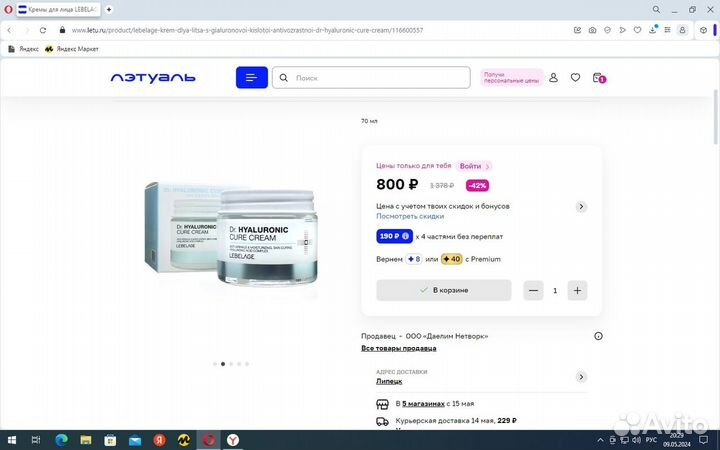The width and height of the screenshot is (720, 450).
Task: Open Yandex browser red Я taskbar icon
Action: pyautogui.click(x=159, y=440)
